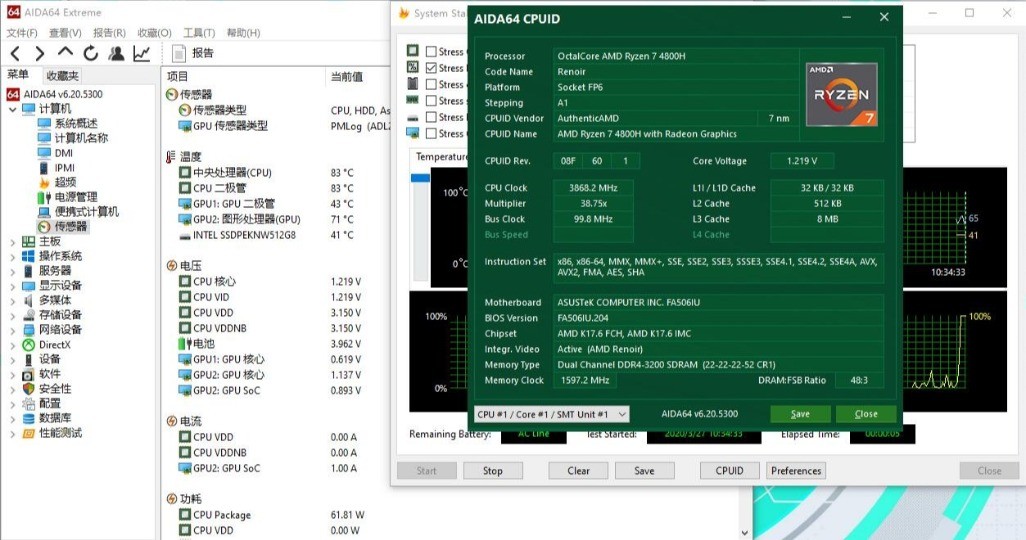The image size is (1026, 540).
Task: Switch to the 收藏夹 tab
Action: pos(62,76)
